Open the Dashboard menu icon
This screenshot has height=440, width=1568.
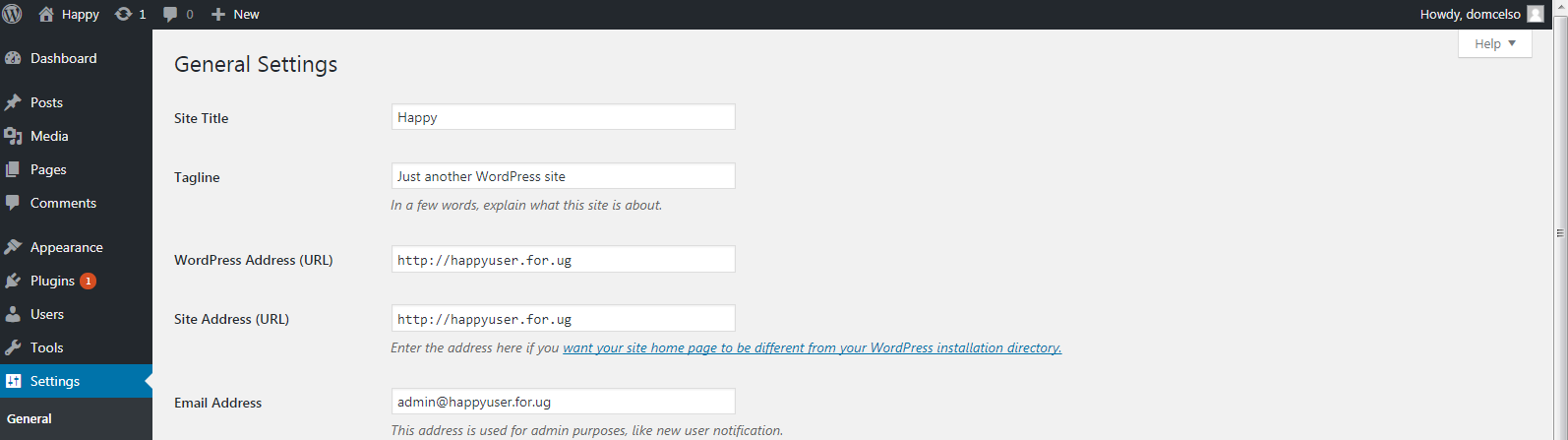13,58
